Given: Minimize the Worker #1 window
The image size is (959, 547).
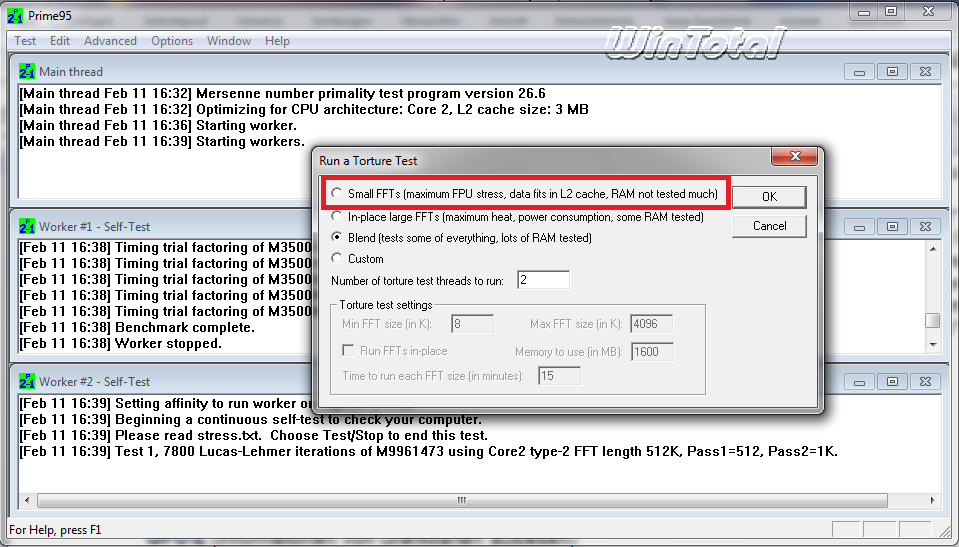Looking at the screenshot, I should 859,227.
